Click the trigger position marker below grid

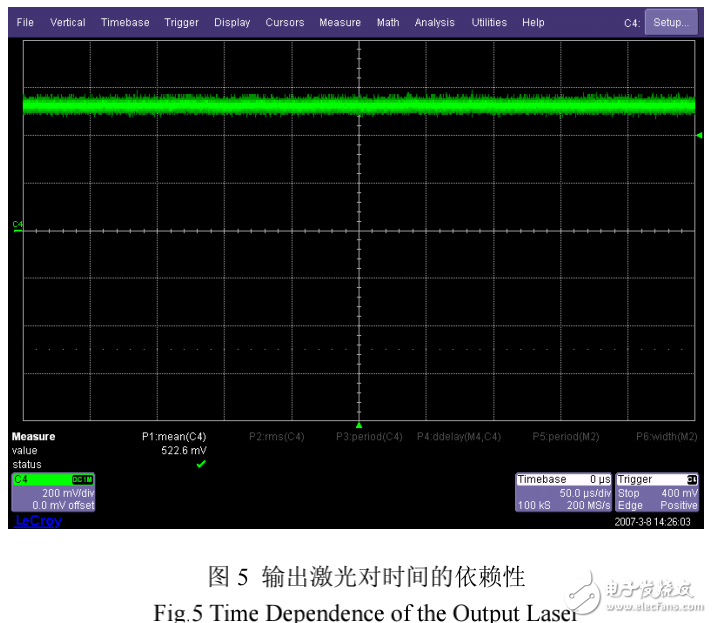click(359, 424)
